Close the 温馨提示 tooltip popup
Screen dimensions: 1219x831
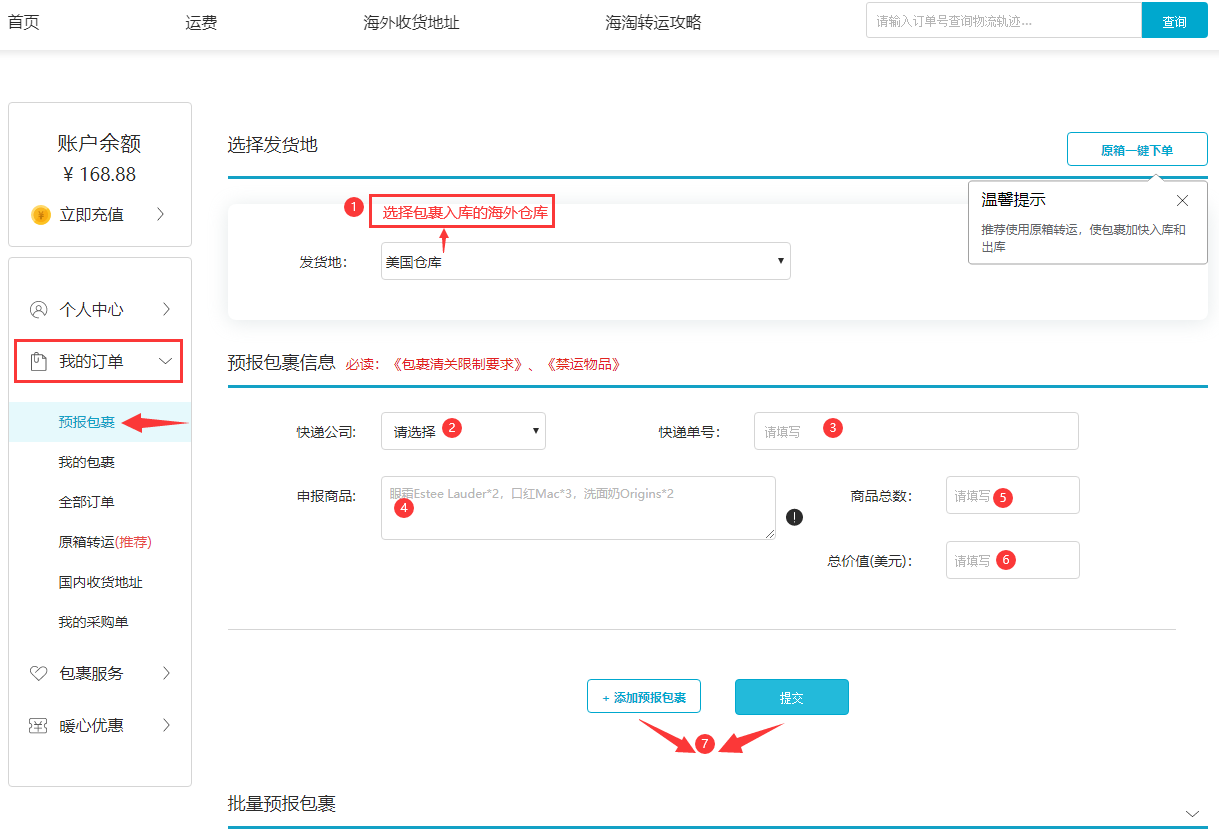[x=1182, y=200]
